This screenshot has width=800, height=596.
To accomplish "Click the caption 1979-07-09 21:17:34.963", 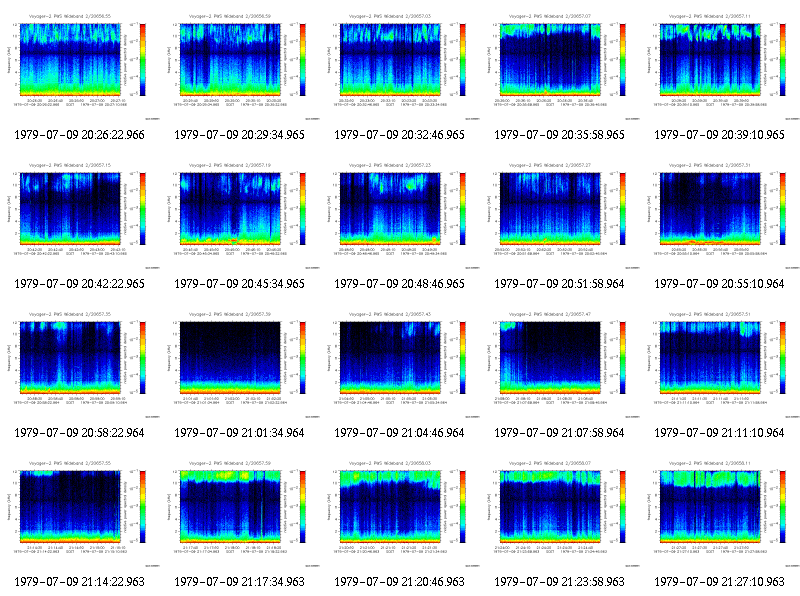I will coord(240,582).
